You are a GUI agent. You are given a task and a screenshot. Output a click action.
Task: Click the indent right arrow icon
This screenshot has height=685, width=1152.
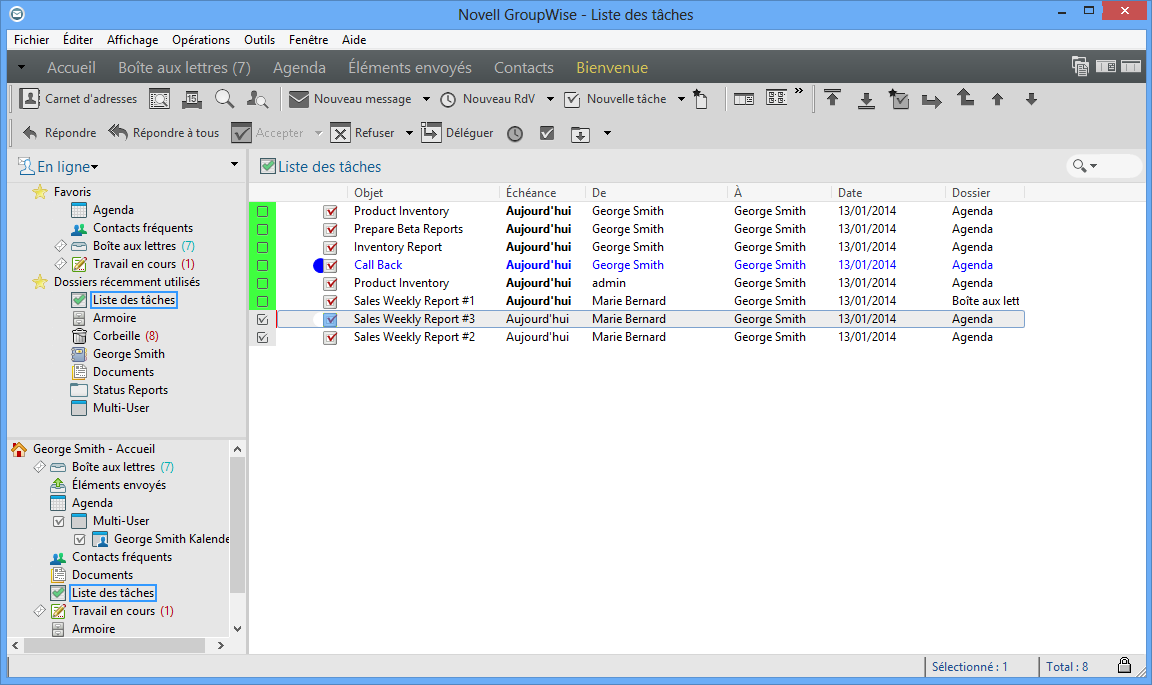[932, 101]
